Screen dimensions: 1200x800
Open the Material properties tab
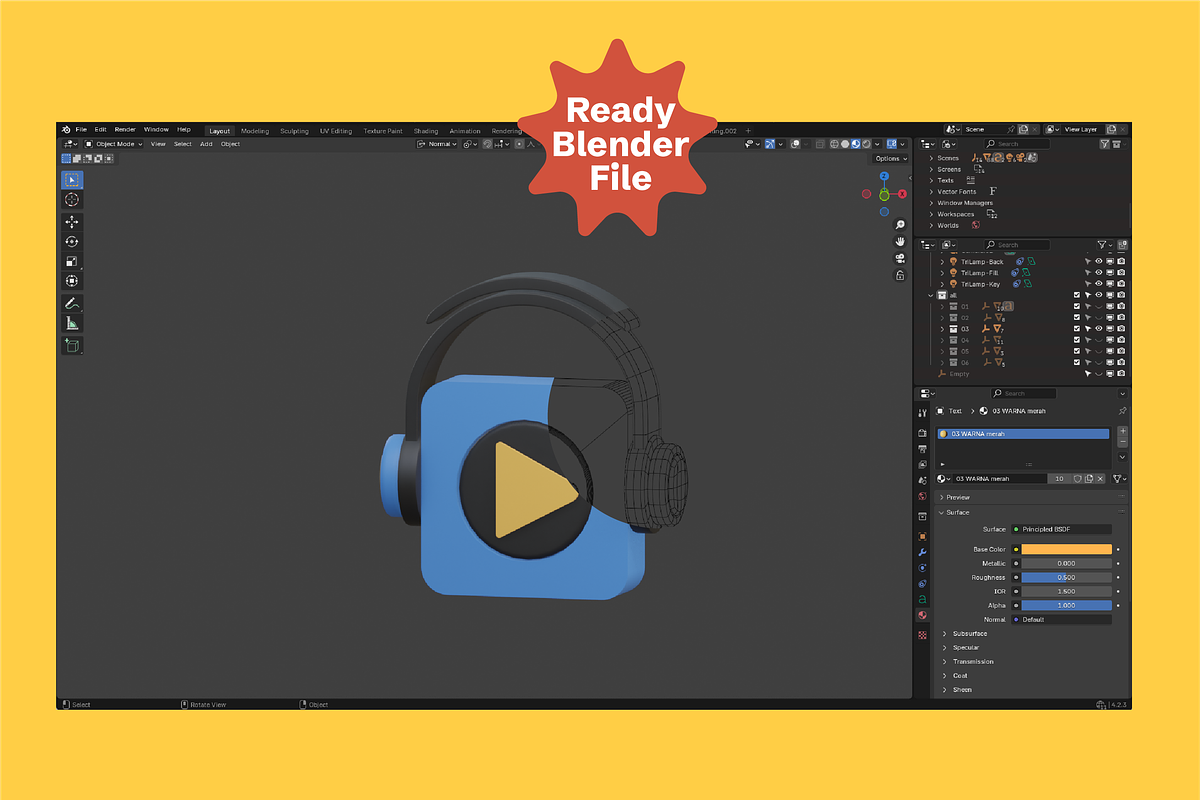(x=922, y=615)
